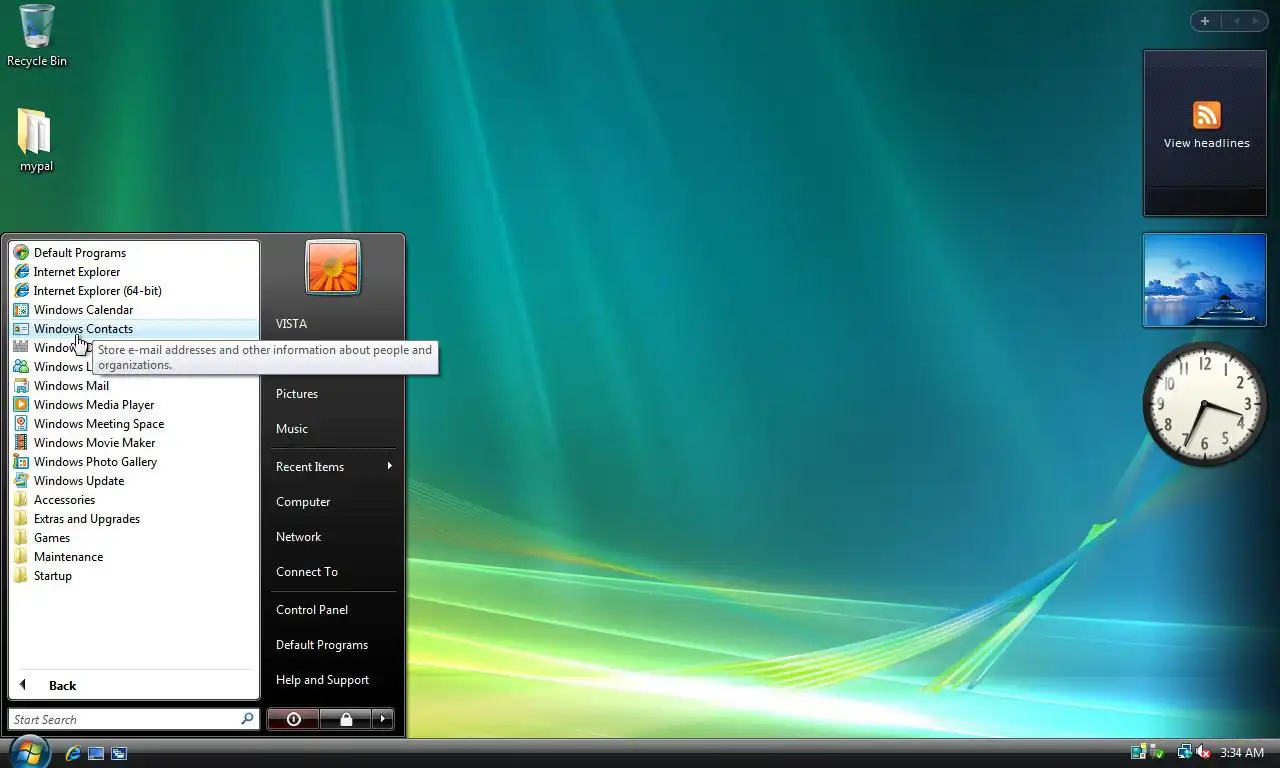Click the slideshow gadget landscape picture

[1205, 281]
